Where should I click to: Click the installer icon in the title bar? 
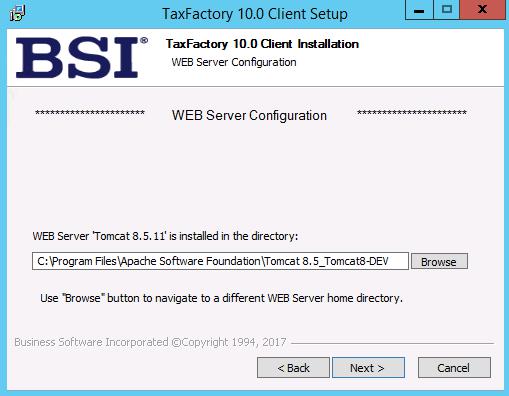pos(17,13)
